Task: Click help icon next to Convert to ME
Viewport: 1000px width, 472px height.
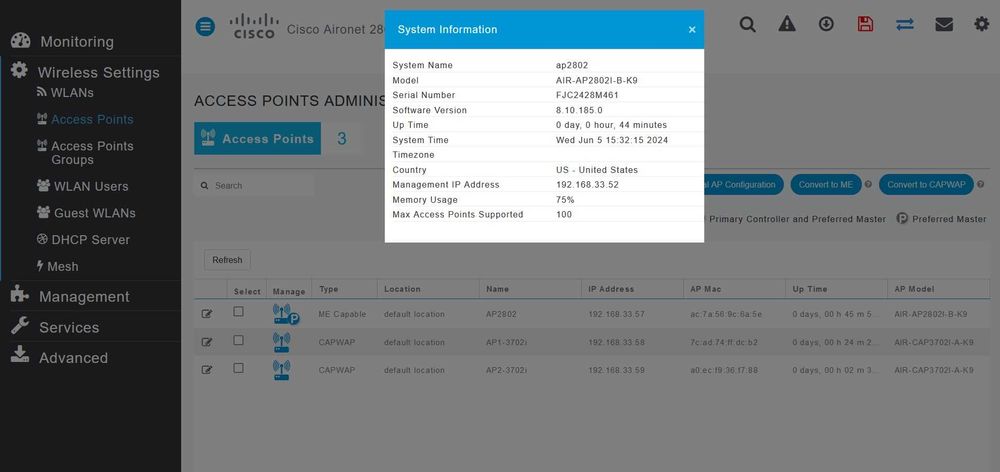Action: [x=868, y=185]
